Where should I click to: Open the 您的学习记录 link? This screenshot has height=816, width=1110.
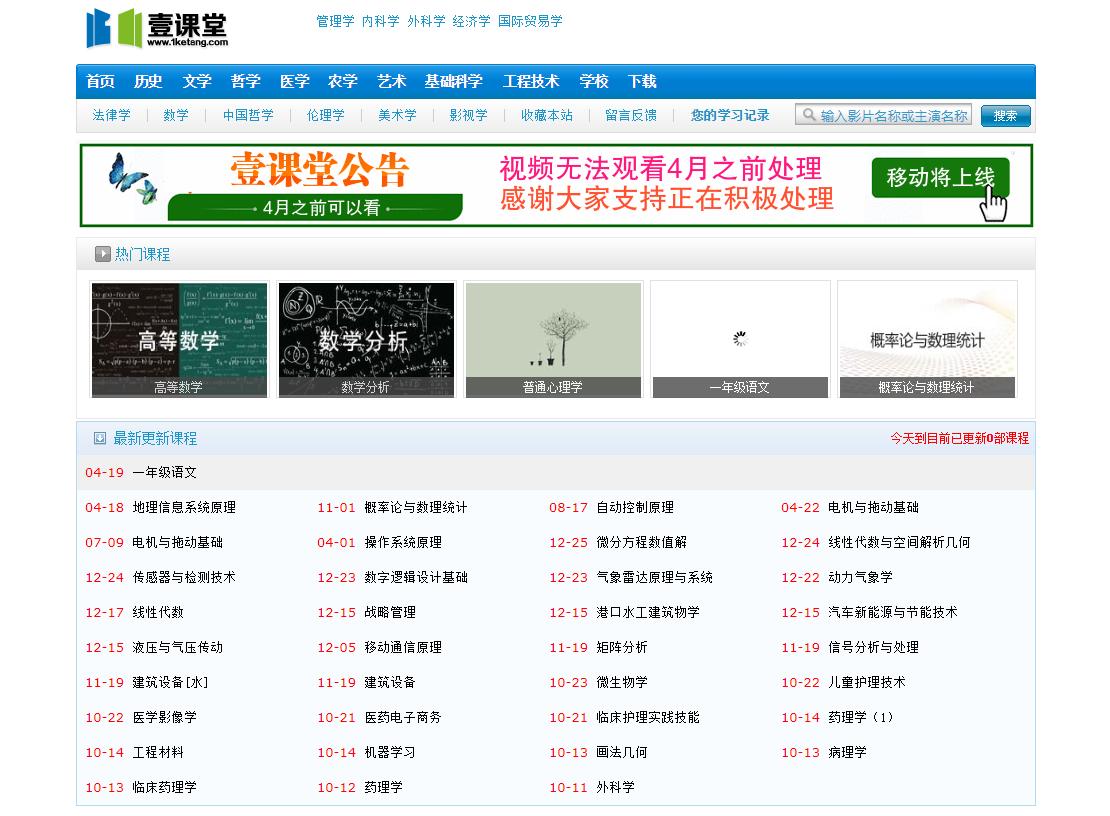729,114
